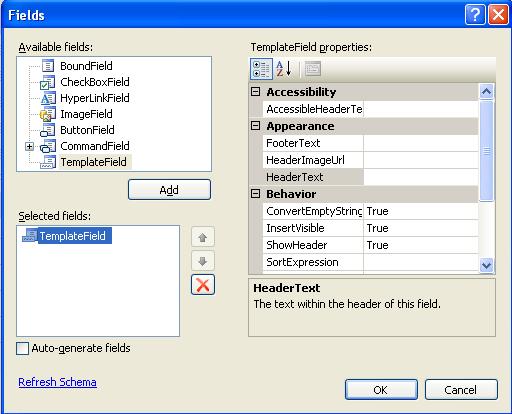Select TemplateField in selected fields list
The height and width of the screenshot is (414, 512).
tap(72, 236)
